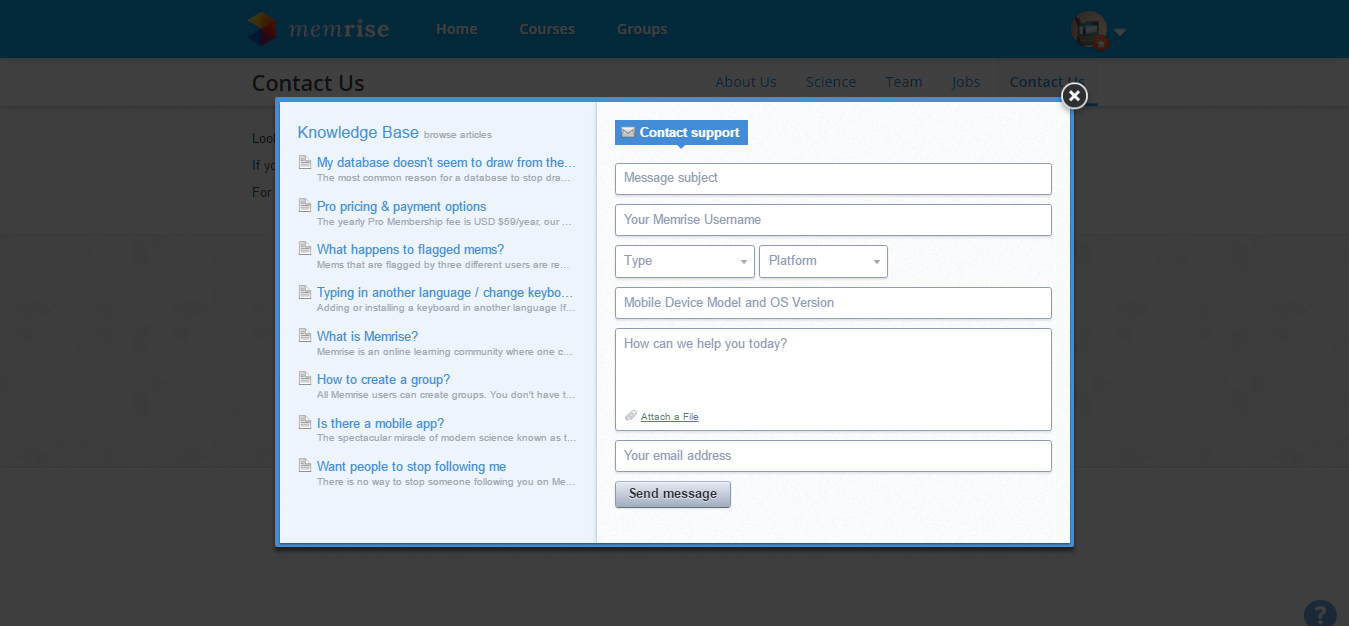Click the paperclip attach icon
The image size is (1349, 626).
[631, 416]
